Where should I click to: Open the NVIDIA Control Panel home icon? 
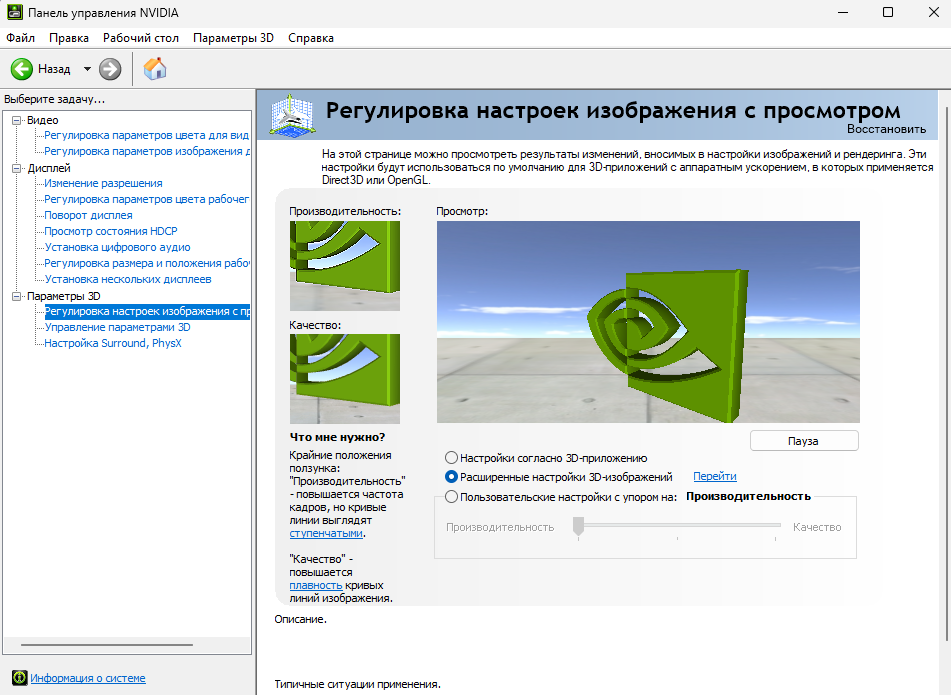(x=154, y=69)
